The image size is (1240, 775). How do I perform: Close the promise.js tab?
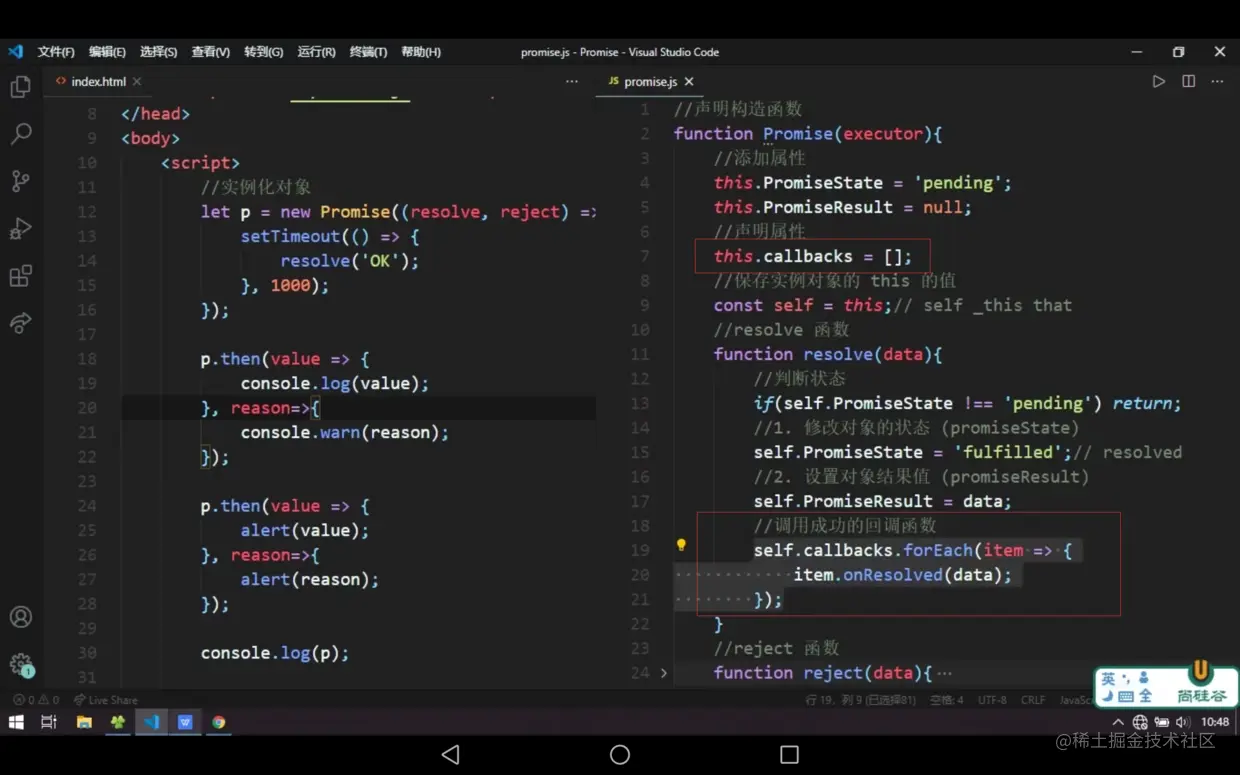[x=689, y=81]
